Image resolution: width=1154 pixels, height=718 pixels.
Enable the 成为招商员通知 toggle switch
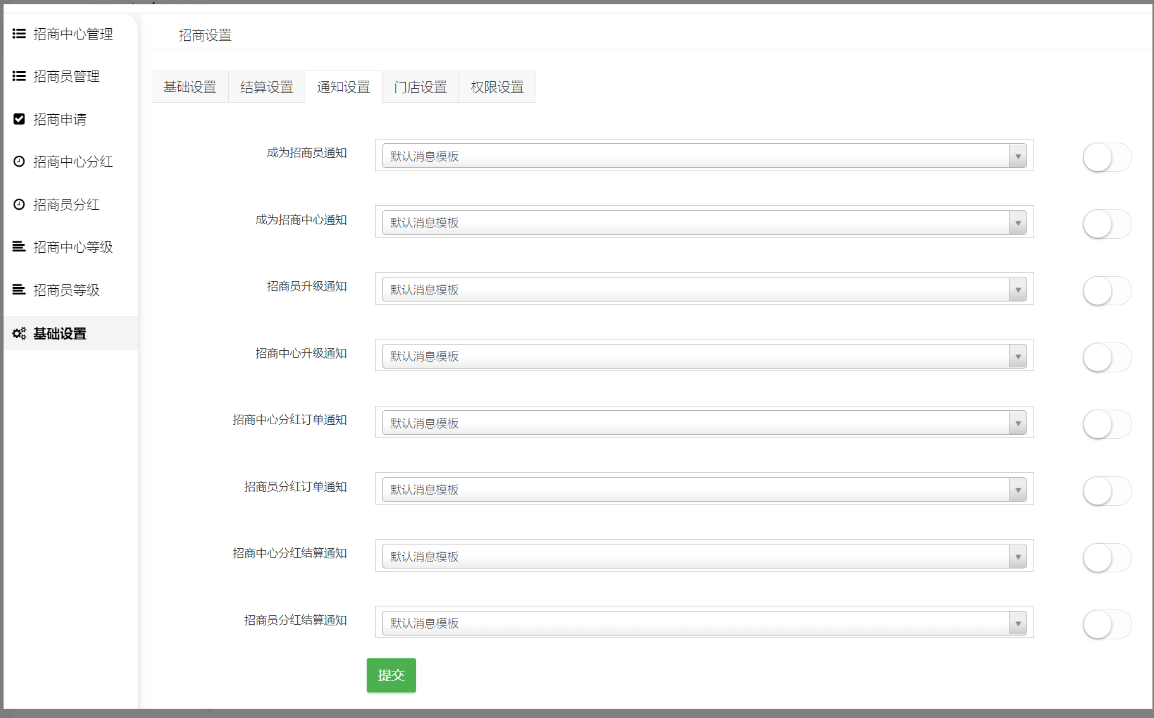[x=1106, y=157]
